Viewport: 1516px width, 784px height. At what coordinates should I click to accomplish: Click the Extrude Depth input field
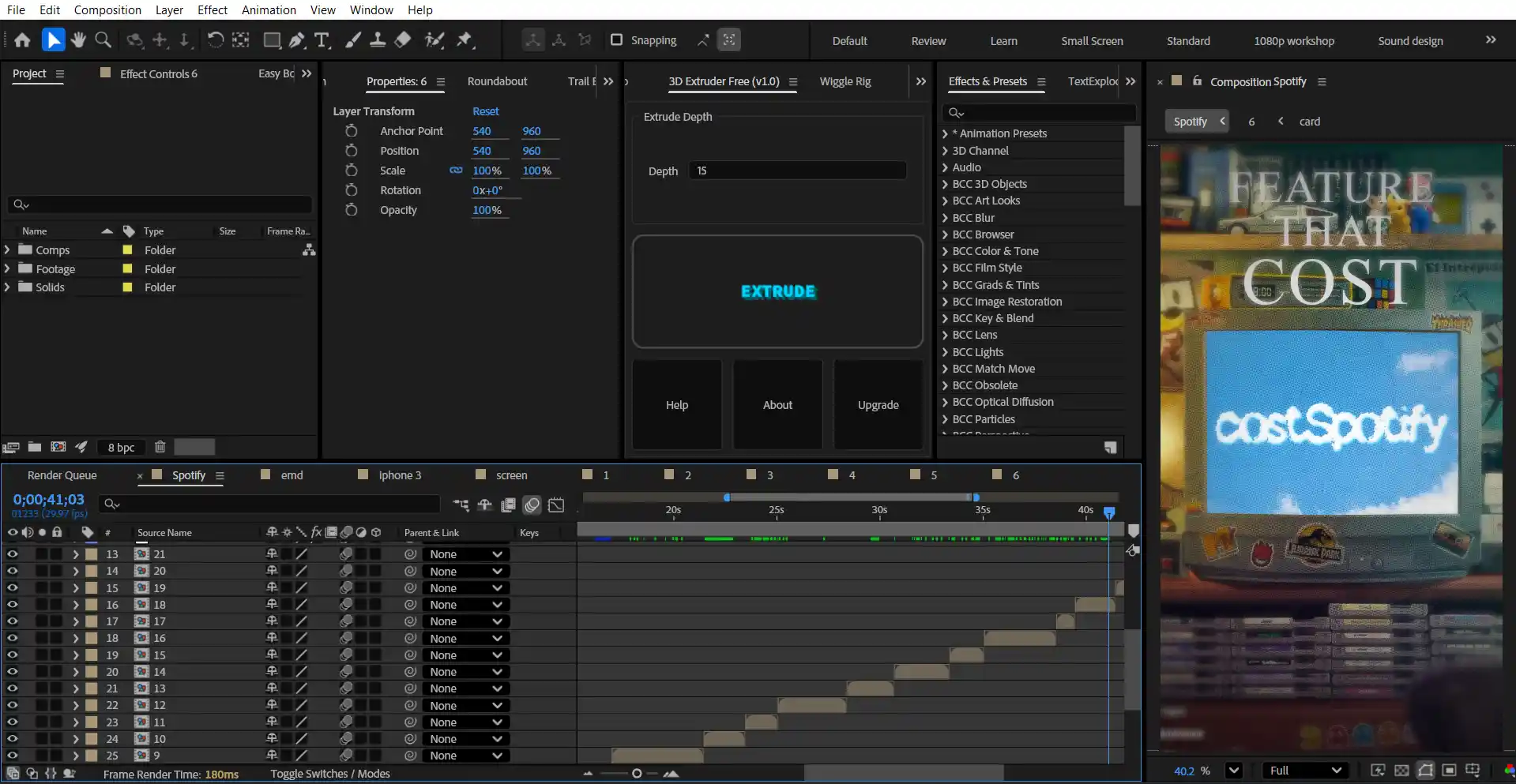797,171
